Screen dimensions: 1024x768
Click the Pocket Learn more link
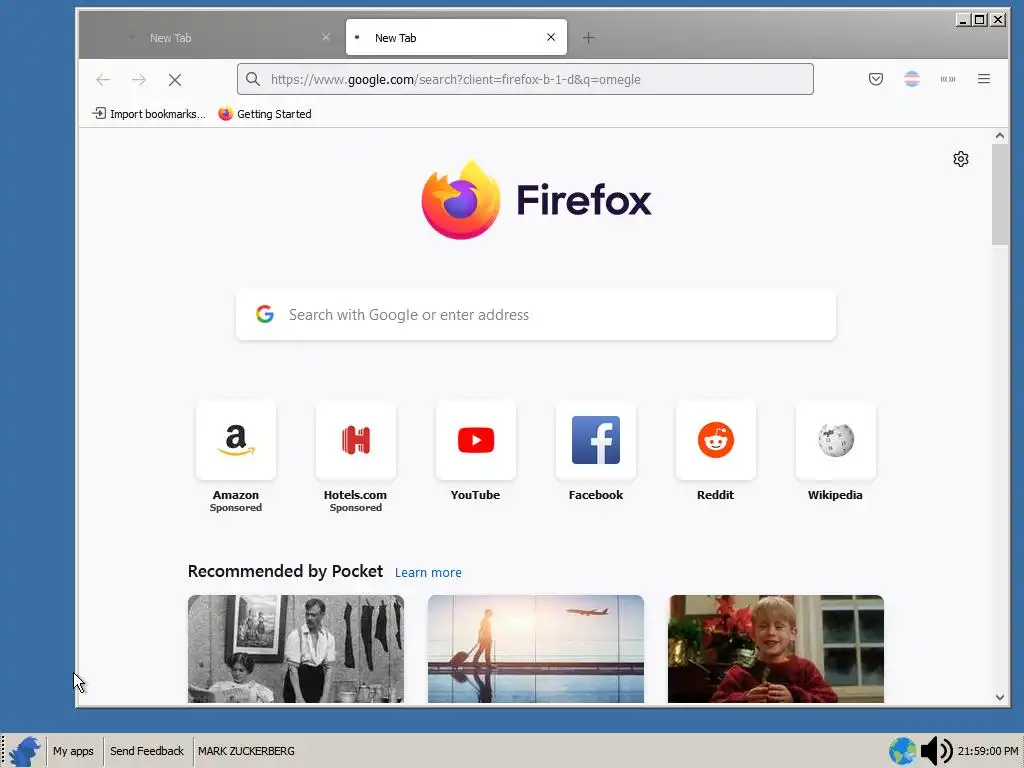pyautogui.click(x=428, y=573)
